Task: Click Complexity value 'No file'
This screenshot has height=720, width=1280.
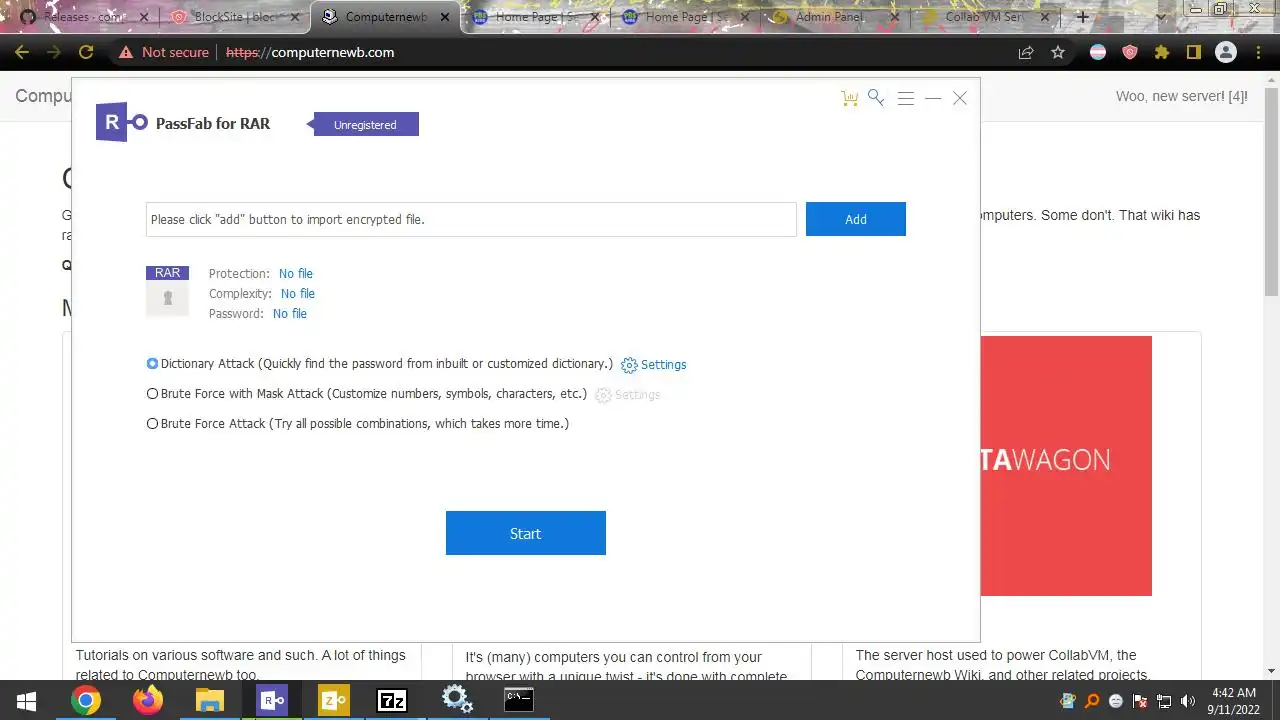Action: pyautogui.click(x=298, y=294)
